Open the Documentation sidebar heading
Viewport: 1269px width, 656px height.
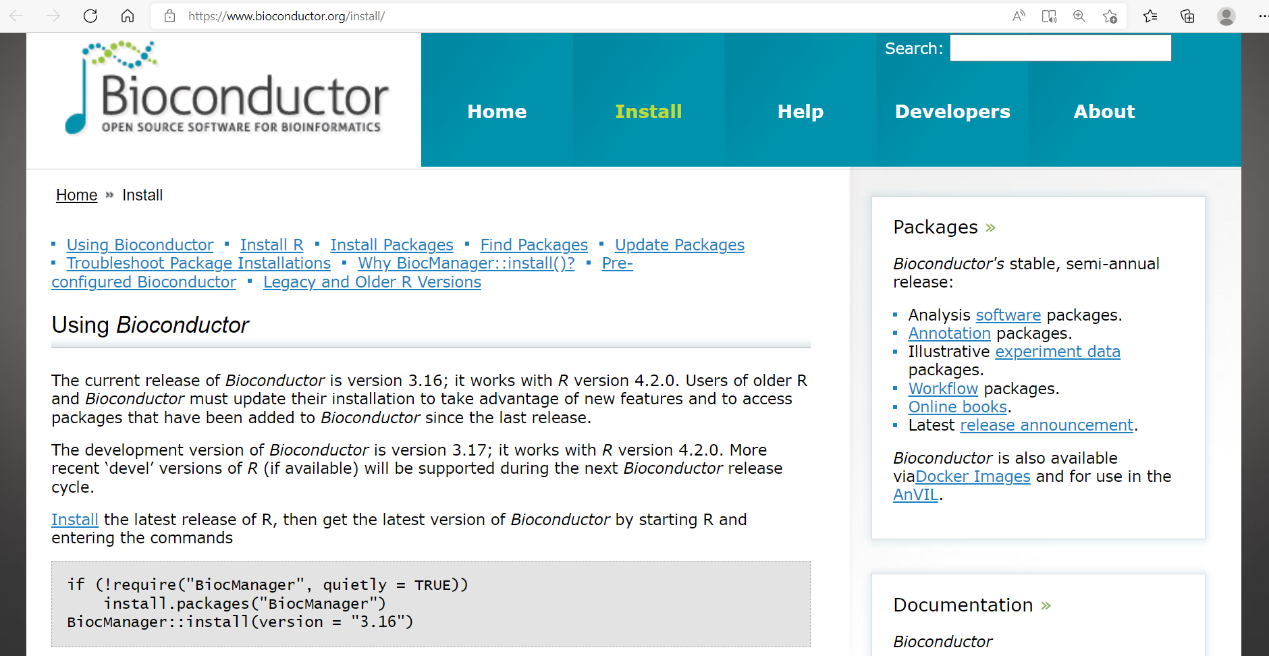pyautogui.click(x=972, y=605)
